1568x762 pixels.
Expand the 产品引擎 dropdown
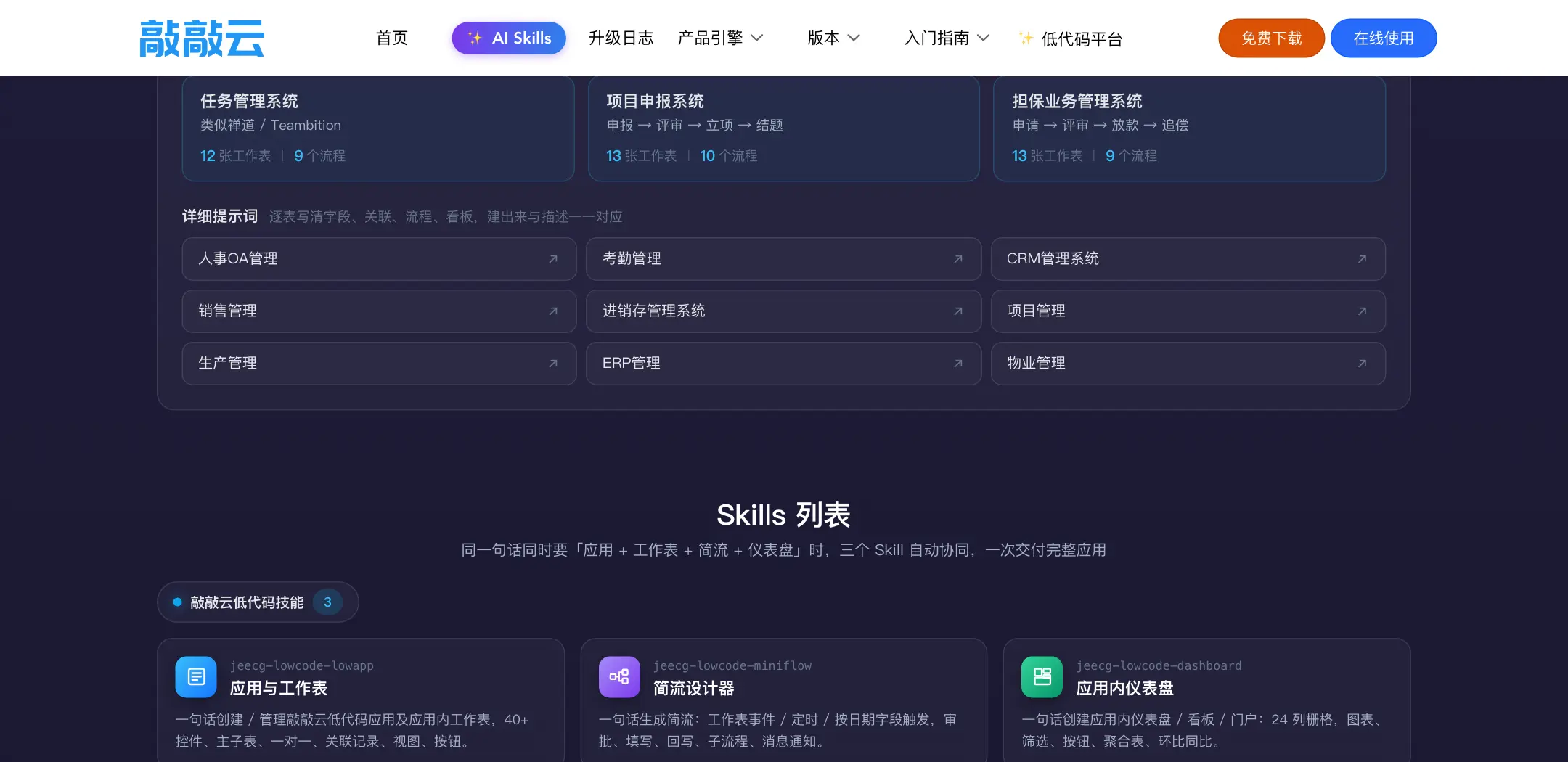tap(720, 38)
